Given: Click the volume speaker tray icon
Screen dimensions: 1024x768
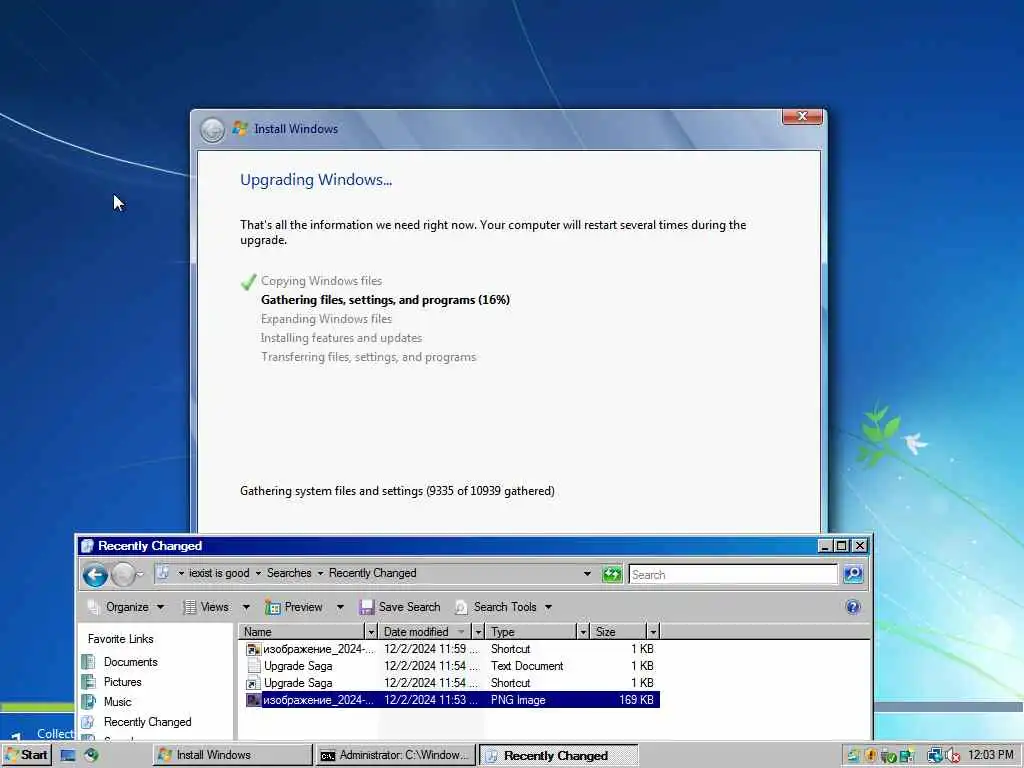Looking at the screenshot, I should pyautogui.click(x=953, y=756).
